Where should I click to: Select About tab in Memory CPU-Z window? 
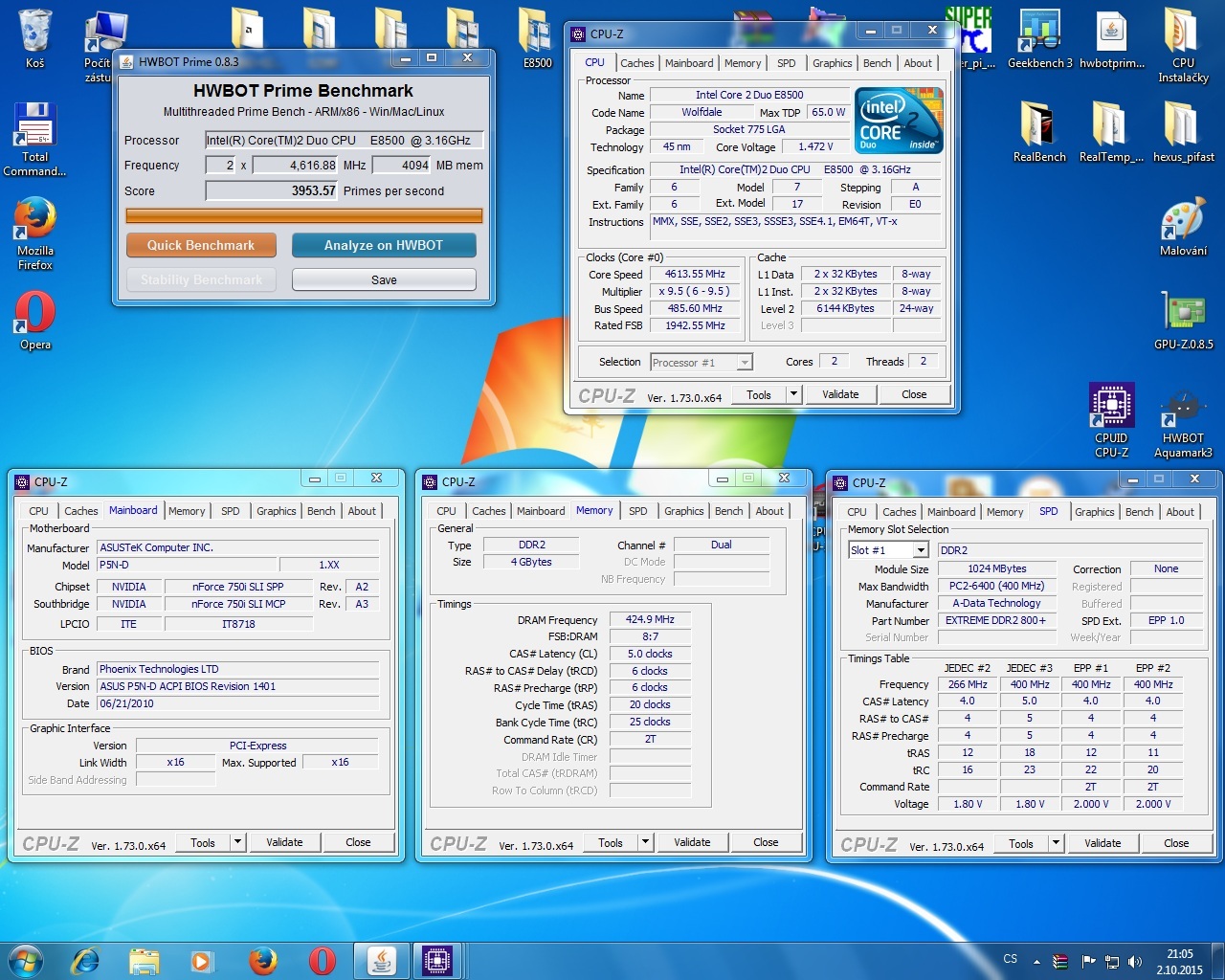pyautogui.click(x=769, y=511)
